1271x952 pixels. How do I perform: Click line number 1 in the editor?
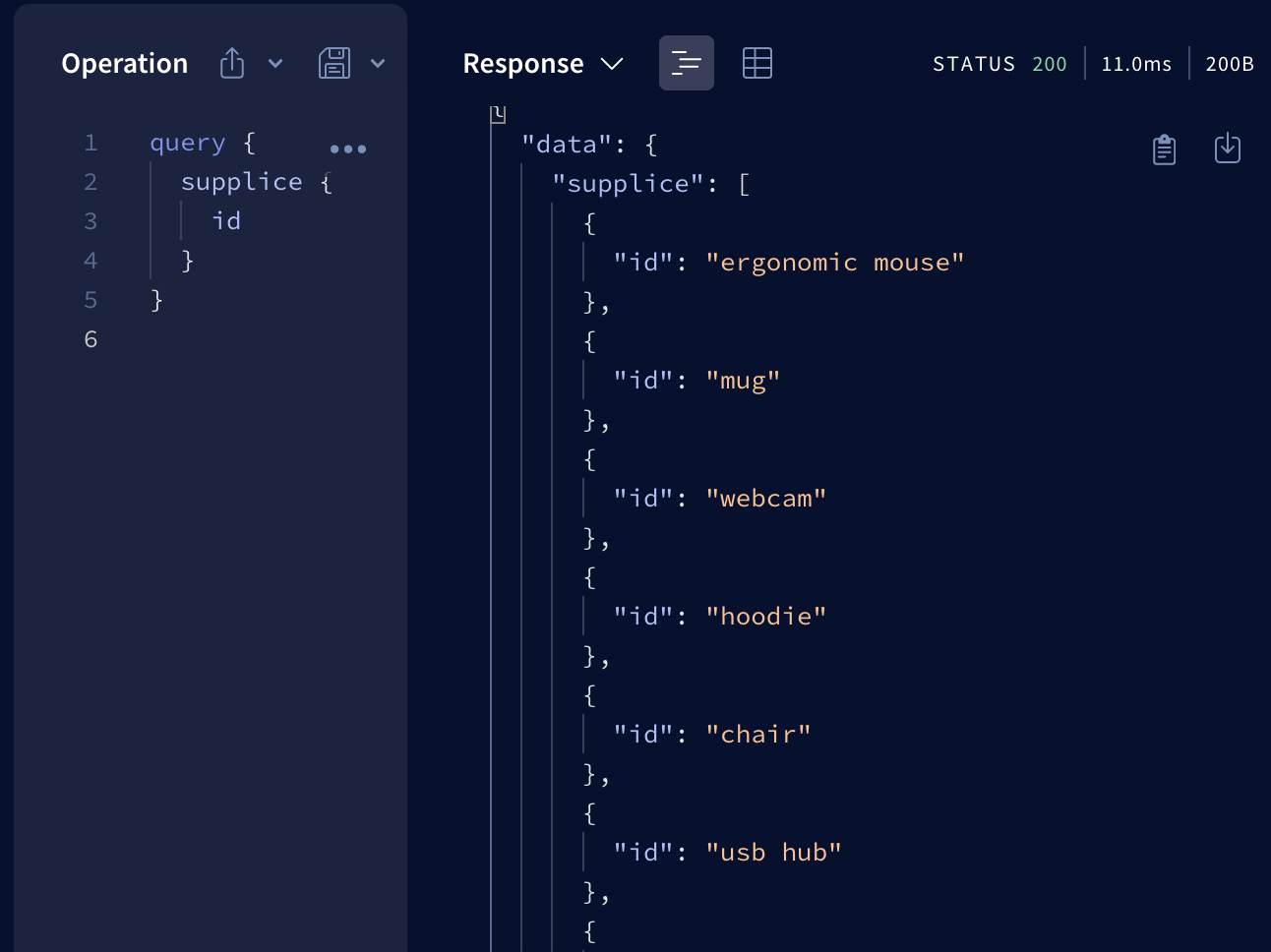click(91, 143)
